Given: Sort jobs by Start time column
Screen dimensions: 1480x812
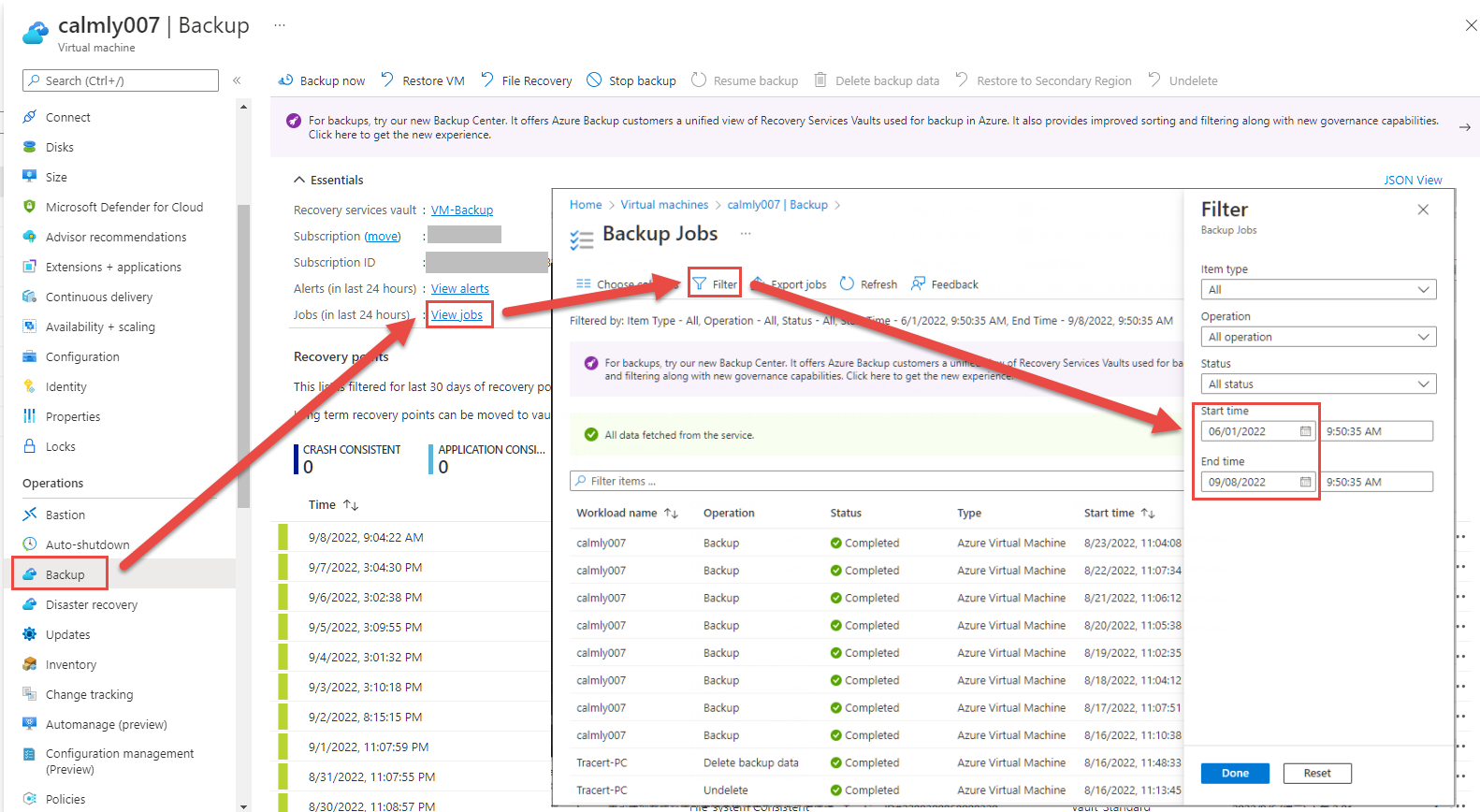Looking at the screenshot, I should tap(1119, 513).
